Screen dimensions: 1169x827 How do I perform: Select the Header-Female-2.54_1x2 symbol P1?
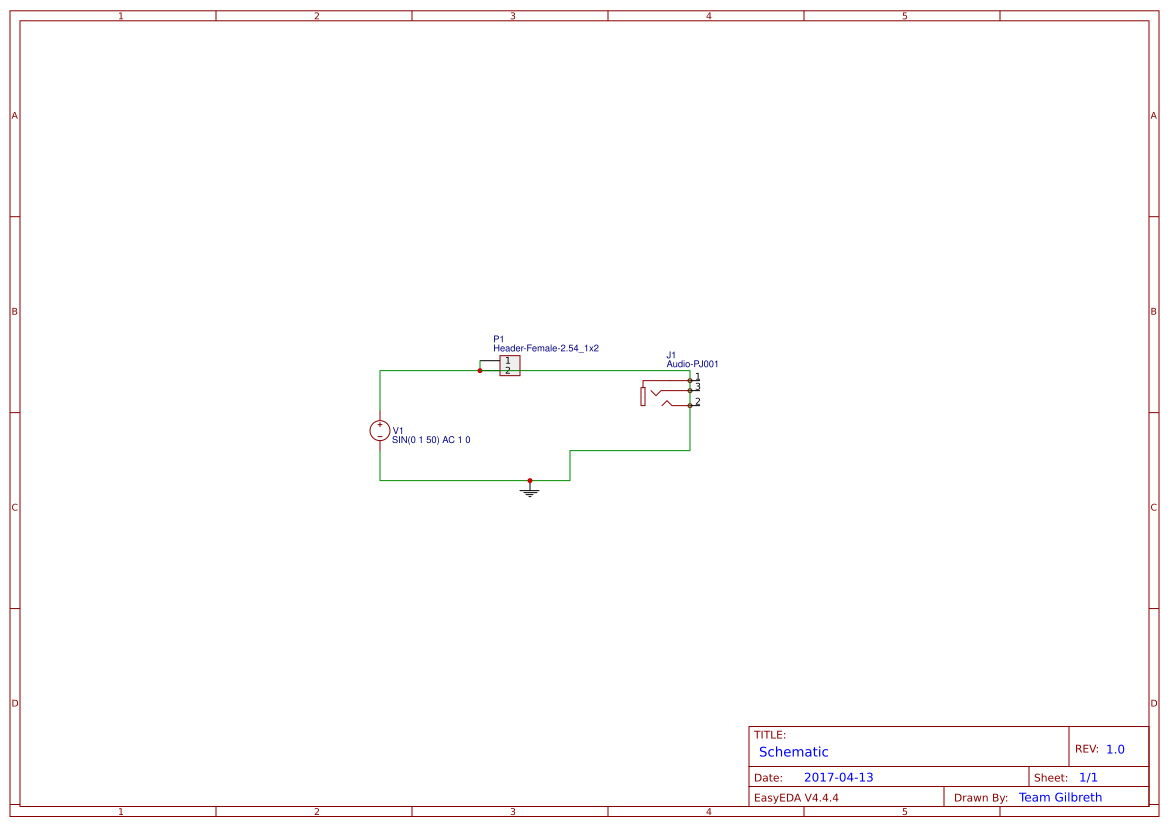click(x=510, y=366)
